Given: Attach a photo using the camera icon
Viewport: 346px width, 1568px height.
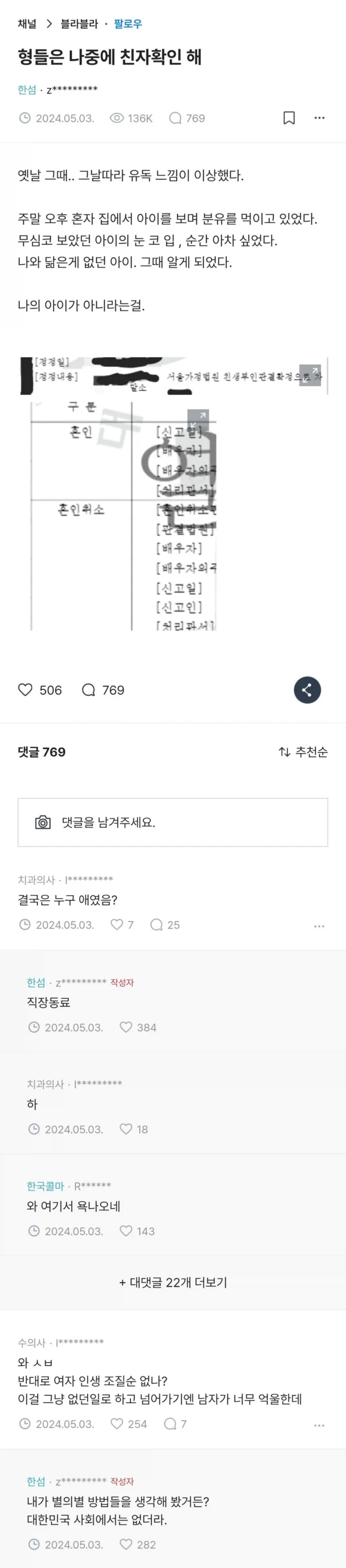Looking at the screenshot, I should click(43, 822).
